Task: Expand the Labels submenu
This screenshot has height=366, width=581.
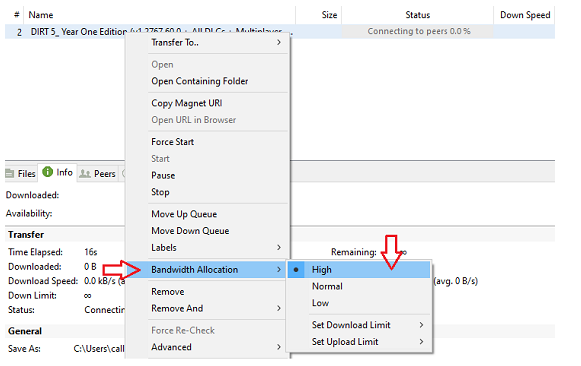Action: point(218,247)
